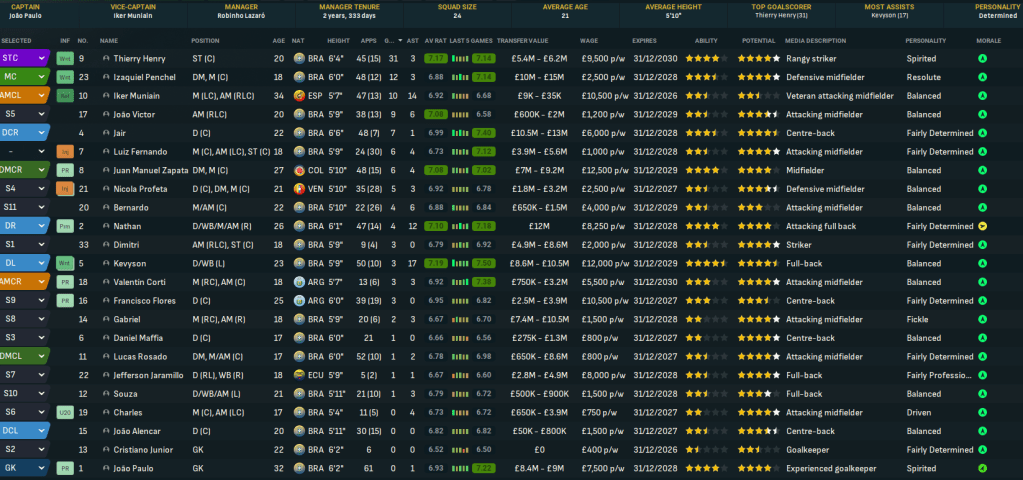Click the green morale icon for Thierry Henry
Screen dimensions: 1023x480
(x=983, y=59)
